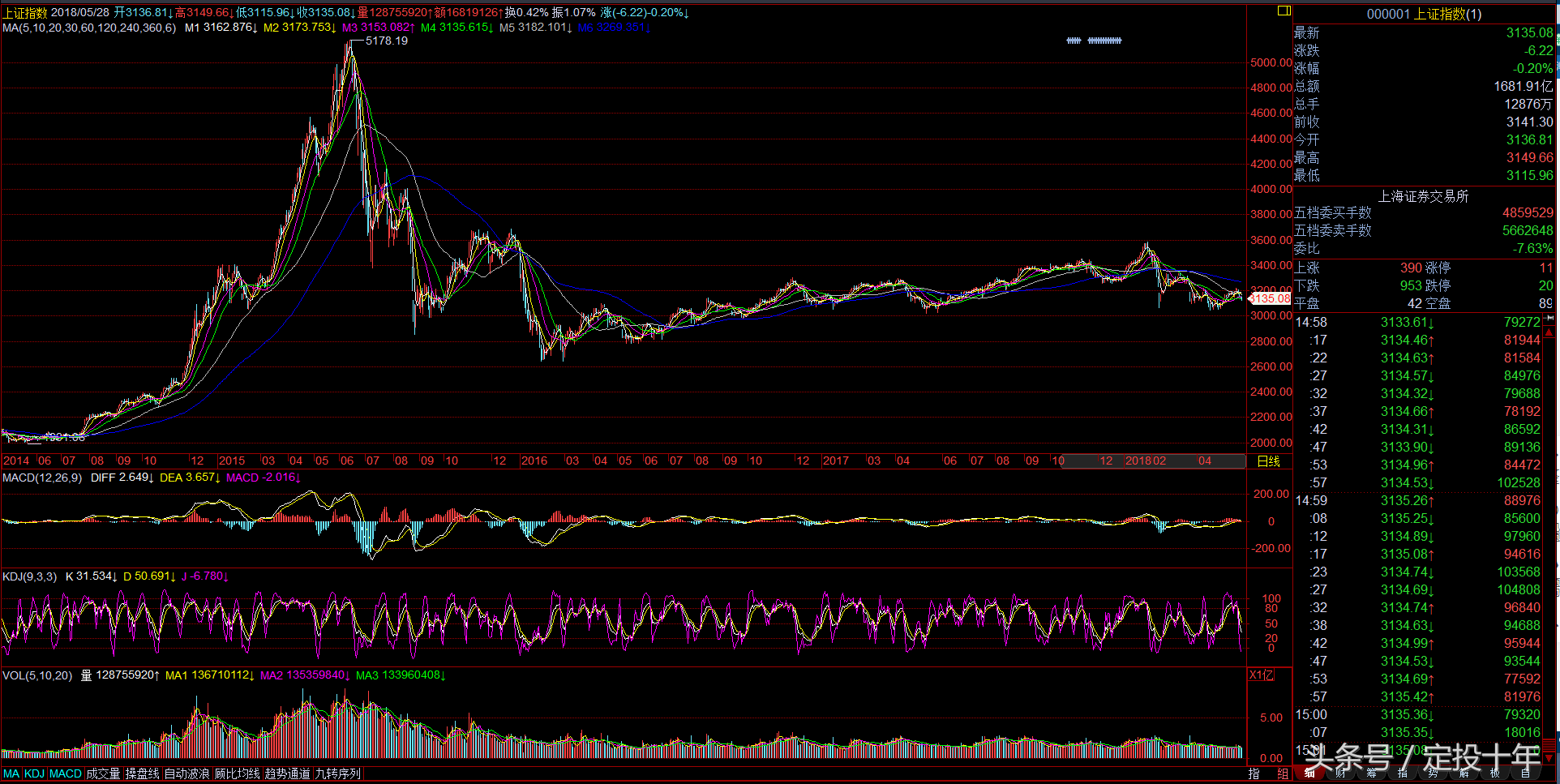1560x784 pixels.
Task: Click the 15:00 tick row 3135.36
Action: pyautogui.click(x=1417, y=714)
